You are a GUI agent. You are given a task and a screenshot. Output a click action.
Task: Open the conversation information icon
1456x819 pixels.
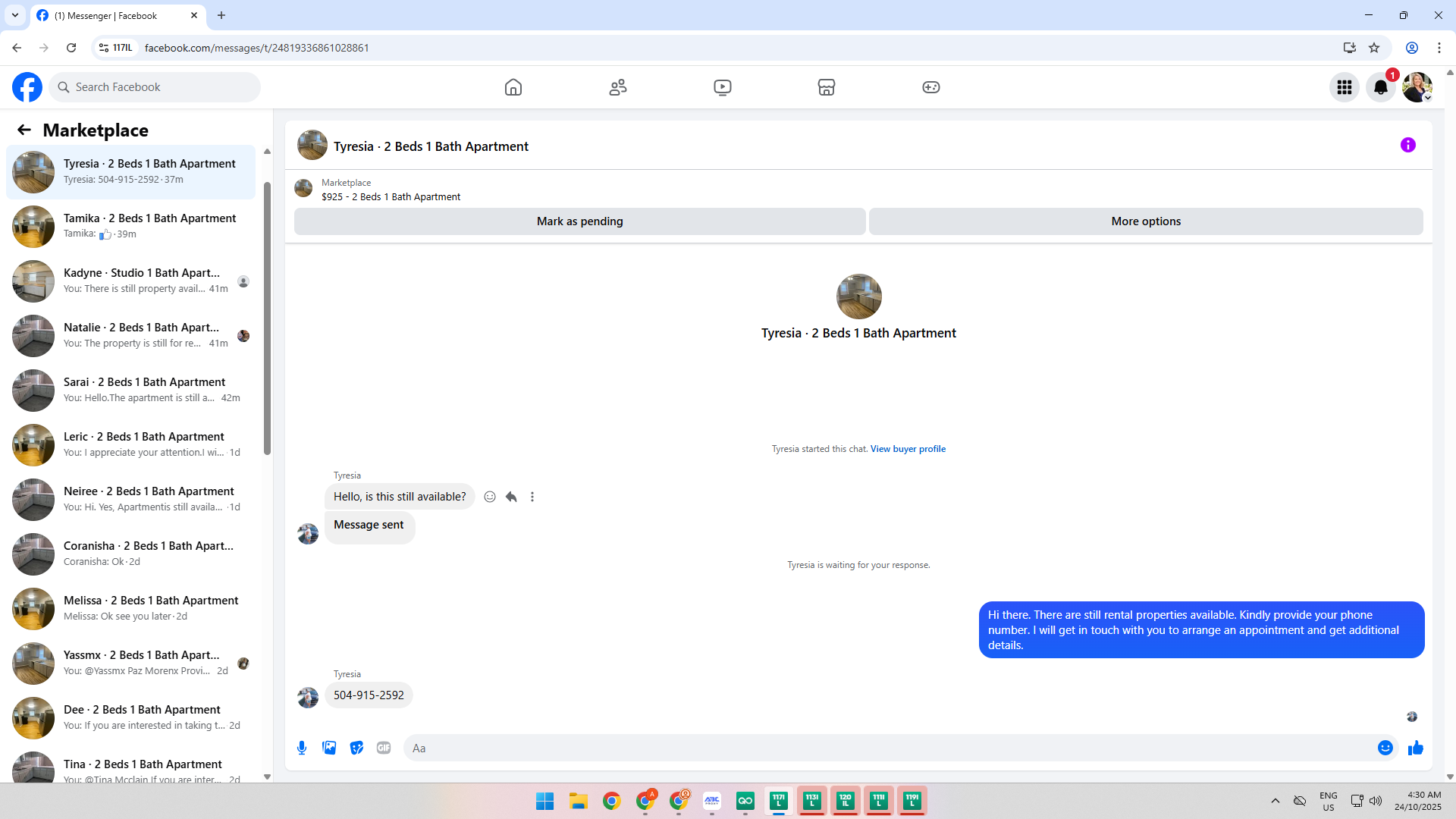(x=1408, y=145)
